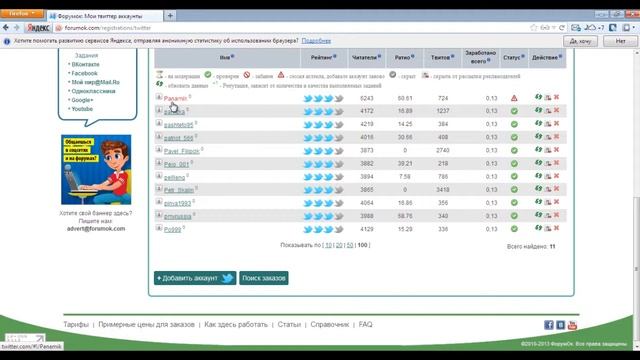Show 20 accounts per page
The width and height of the screenshot is (640, 360).
pos(339,245)
